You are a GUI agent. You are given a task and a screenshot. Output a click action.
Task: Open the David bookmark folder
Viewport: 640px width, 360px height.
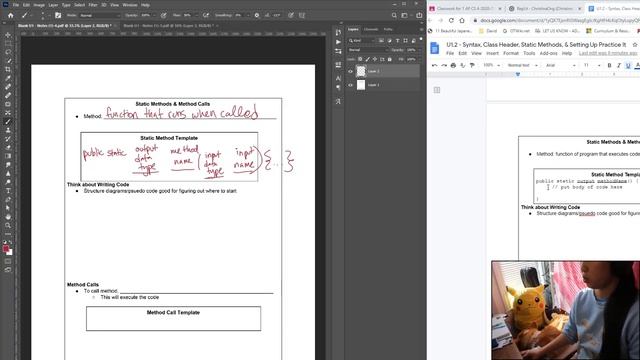pos(488,31)
